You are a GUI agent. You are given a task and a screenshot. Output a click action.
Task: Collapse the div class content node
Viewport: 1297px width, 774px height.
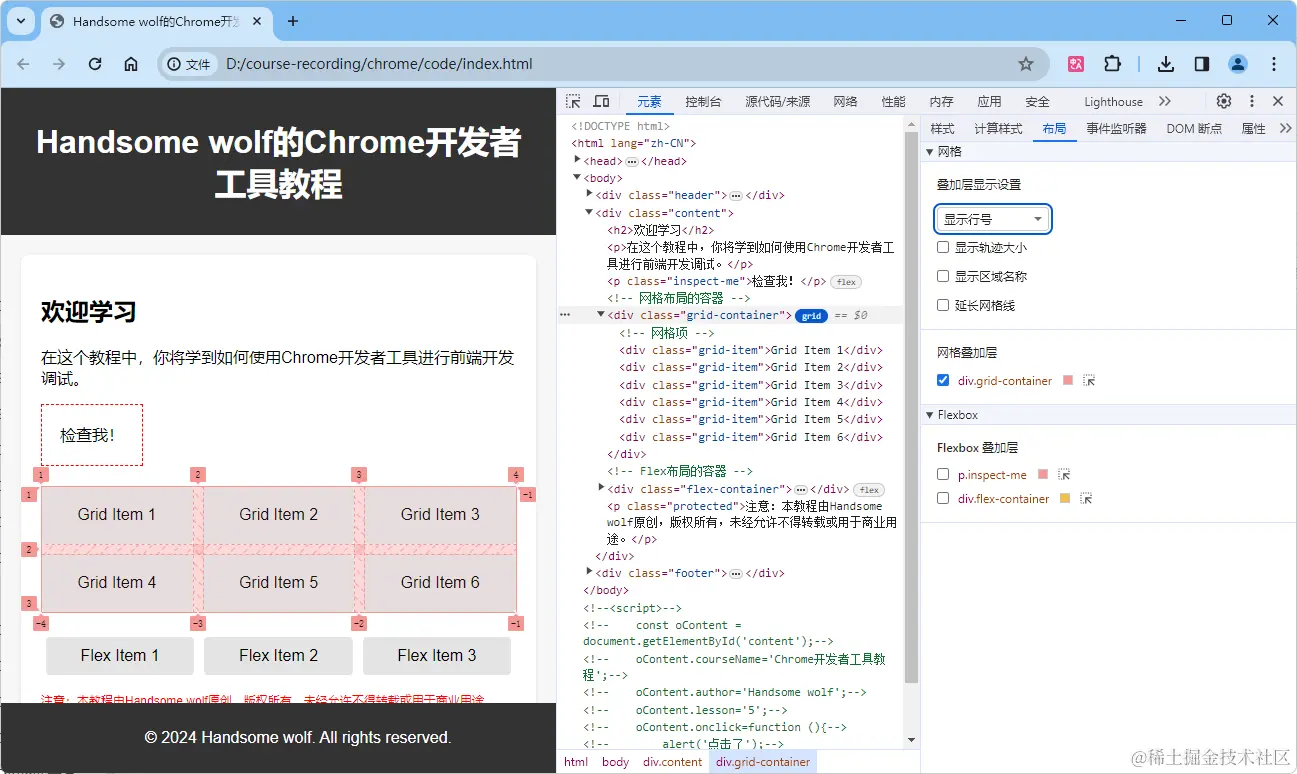click(x=589, y=212)
